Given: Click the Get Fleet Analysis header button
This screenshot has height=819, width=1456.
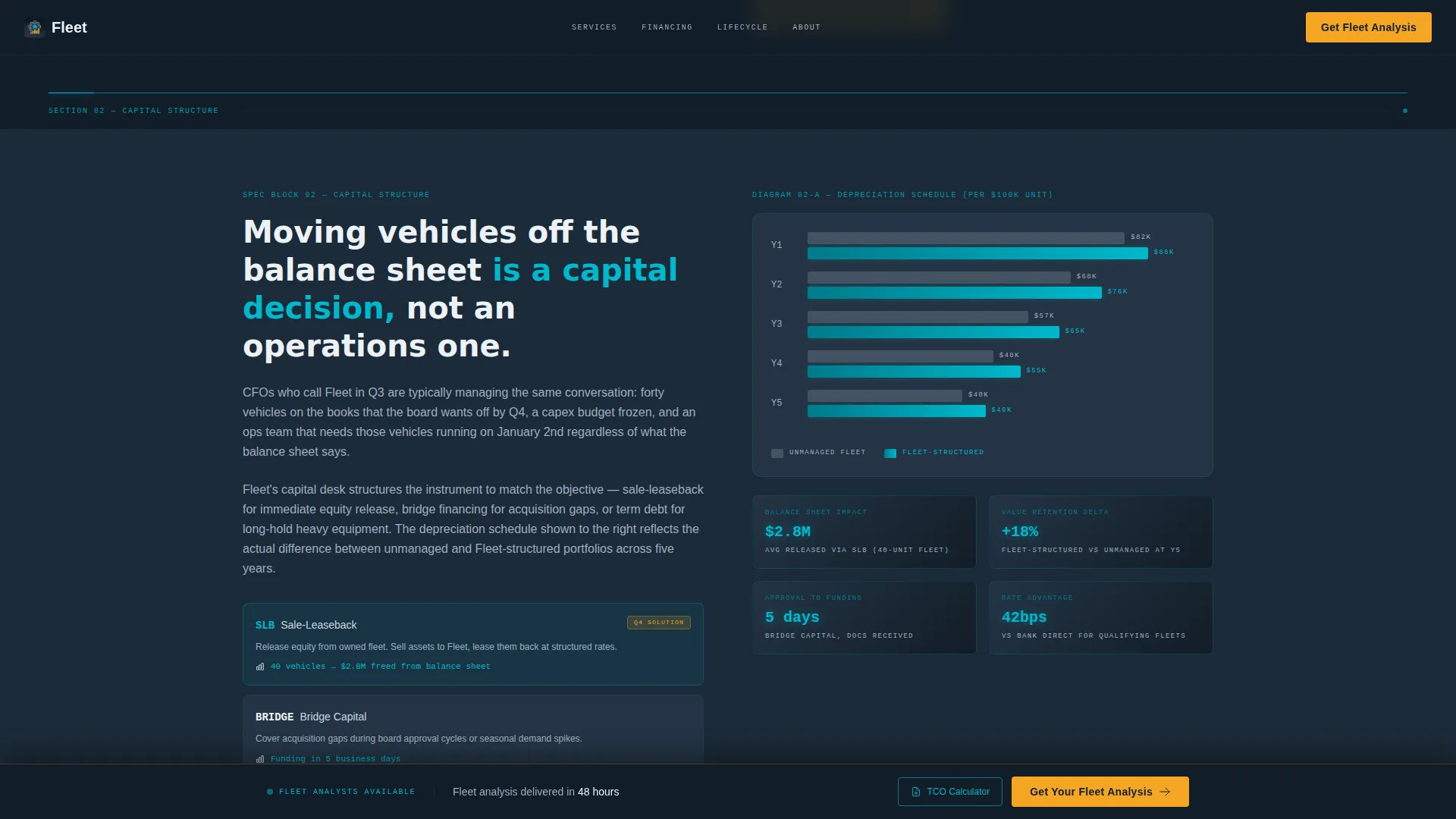Looking at the screenshot, I should pyautogui.click(x=1368, y=27).
